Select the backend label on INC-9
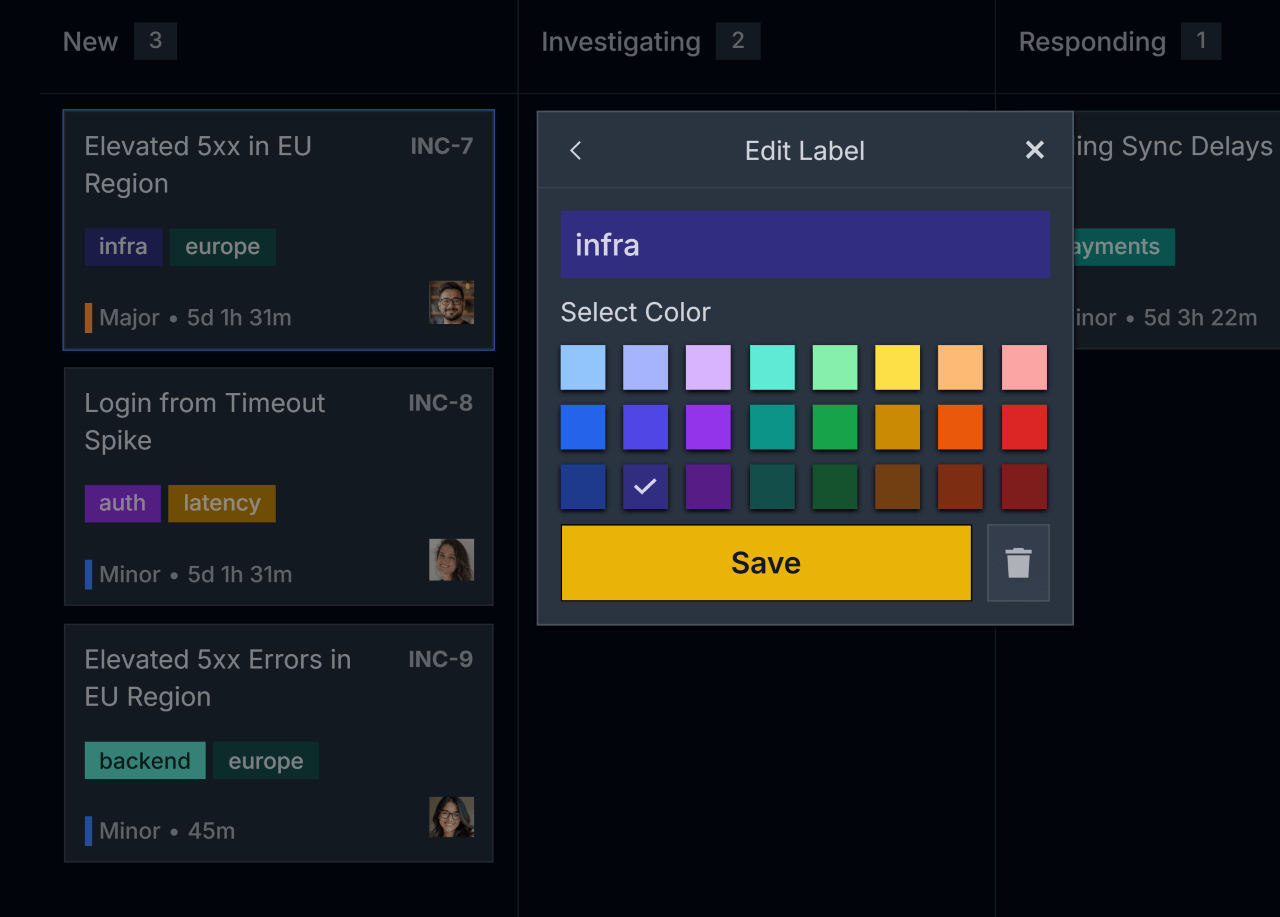Image resolution: width=1280 pixels, height=917 pixels. coord(145,760)
